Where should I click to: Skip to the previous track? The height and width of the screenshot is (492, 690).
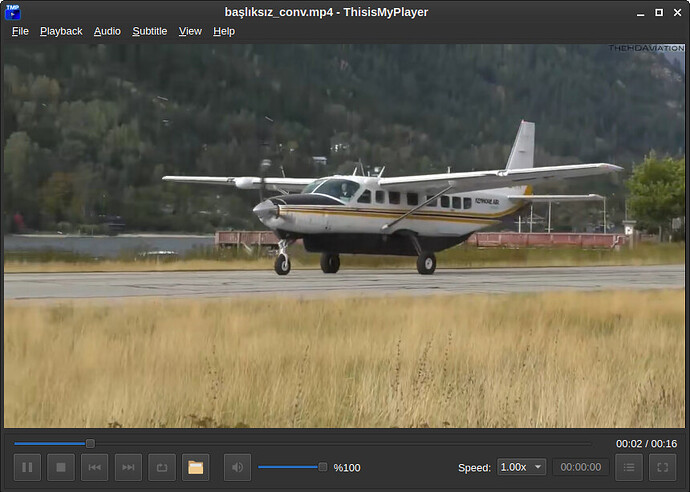(95, 467)
